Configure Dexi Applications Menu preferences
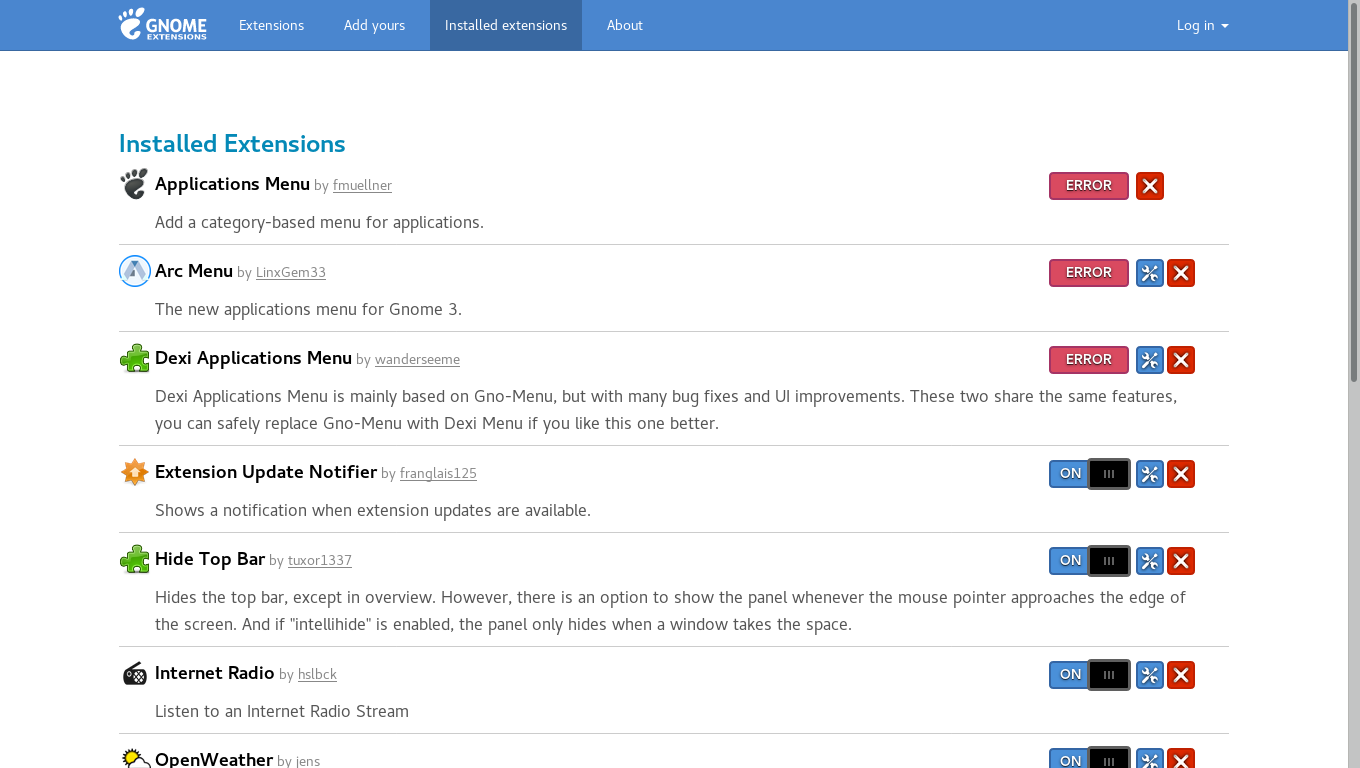 click(1150, 360)
